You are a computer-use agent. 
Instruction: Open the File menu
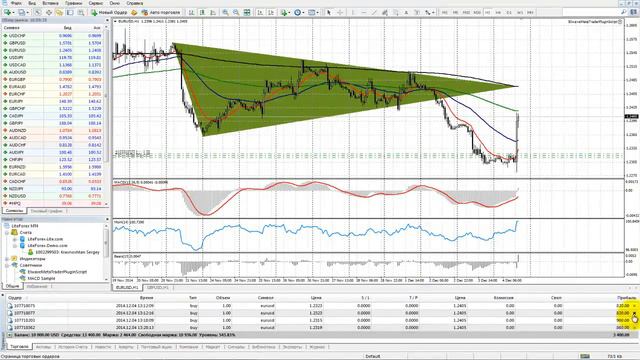(x=16, y=3)
